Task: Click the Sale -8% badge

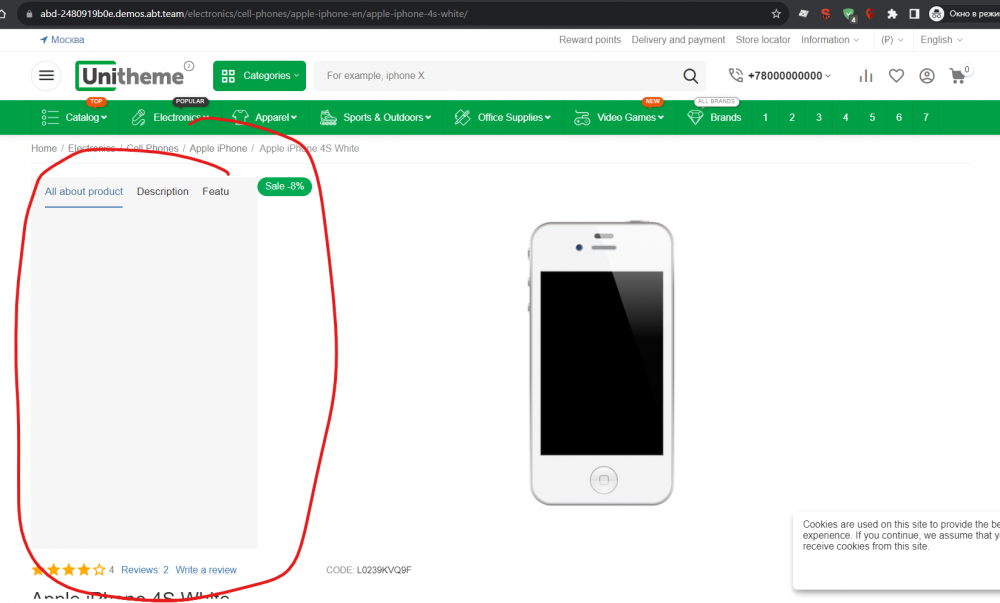Action: (x=284, y=186)
